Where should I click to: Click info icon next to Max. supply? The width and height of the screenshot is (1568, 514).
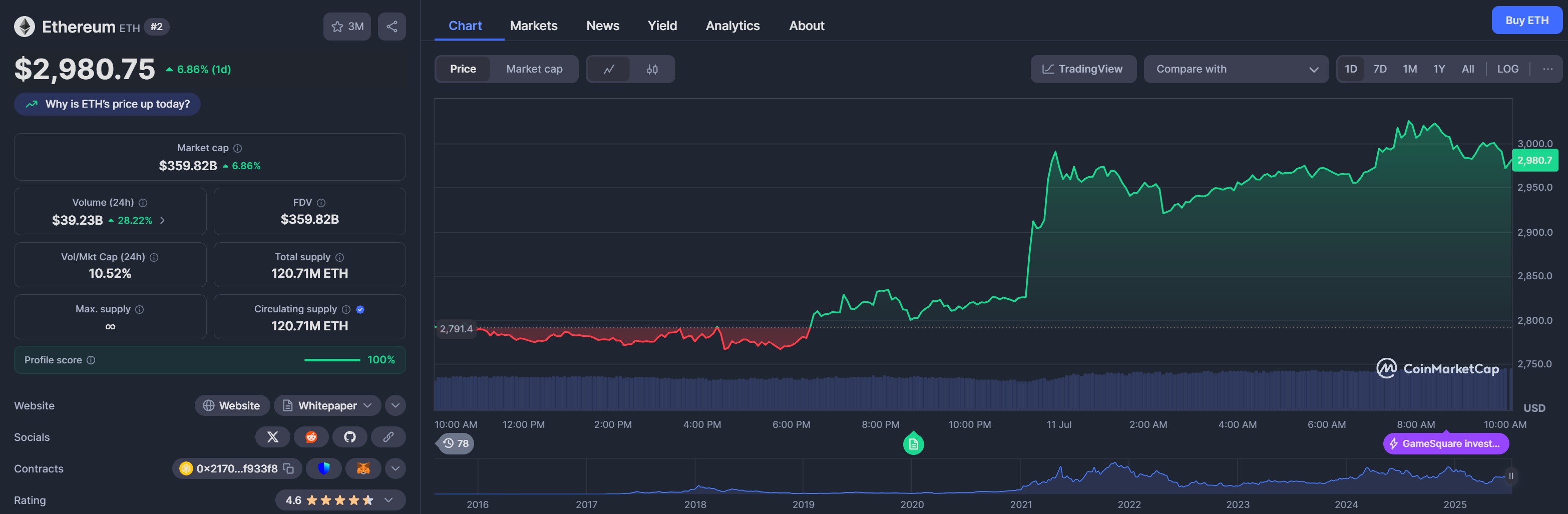point(139,310)
